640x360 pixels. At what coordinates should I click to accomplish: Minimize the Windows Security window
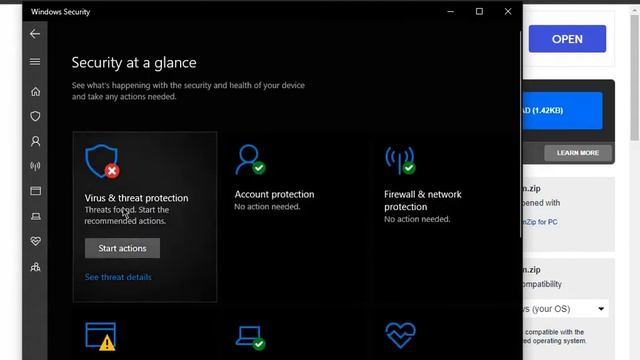coord(451,11)
